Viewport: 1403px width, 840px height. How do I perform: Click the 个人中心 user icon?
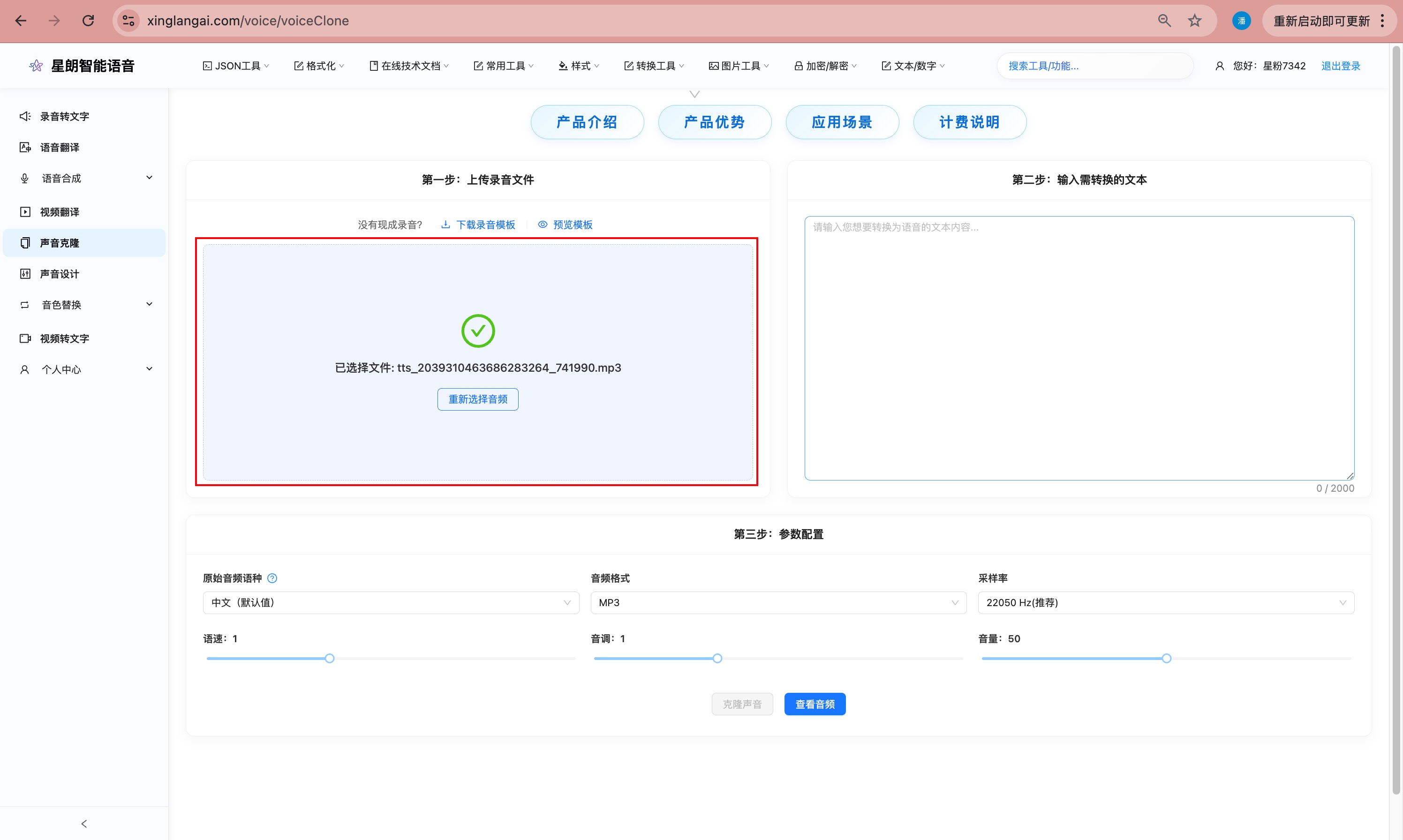pos(25,370)
